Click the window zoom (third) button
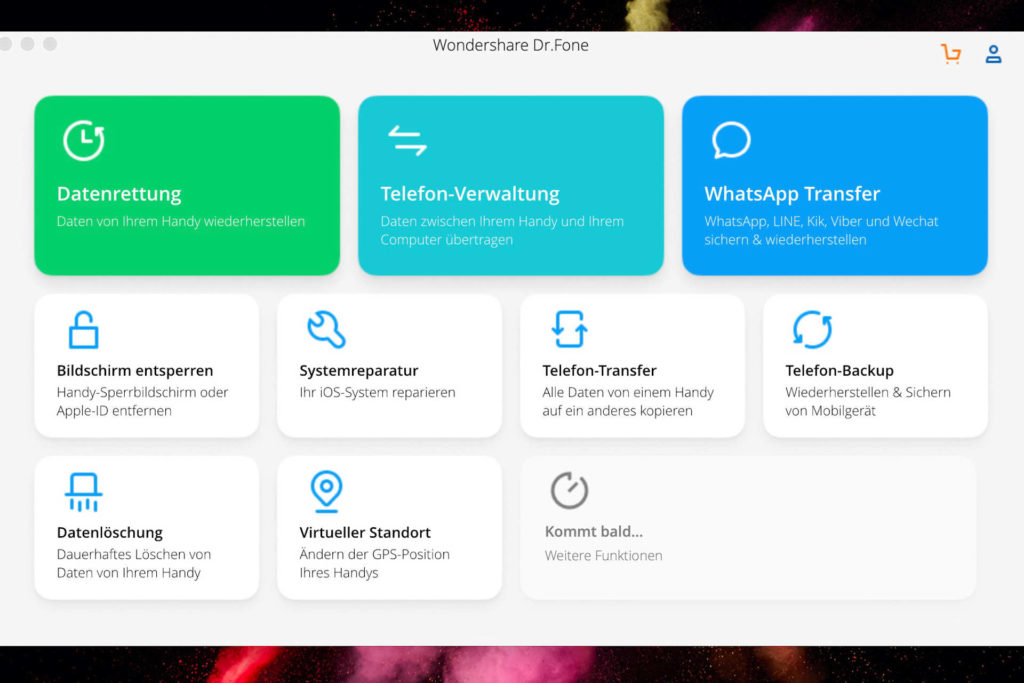 coord(50,44)
